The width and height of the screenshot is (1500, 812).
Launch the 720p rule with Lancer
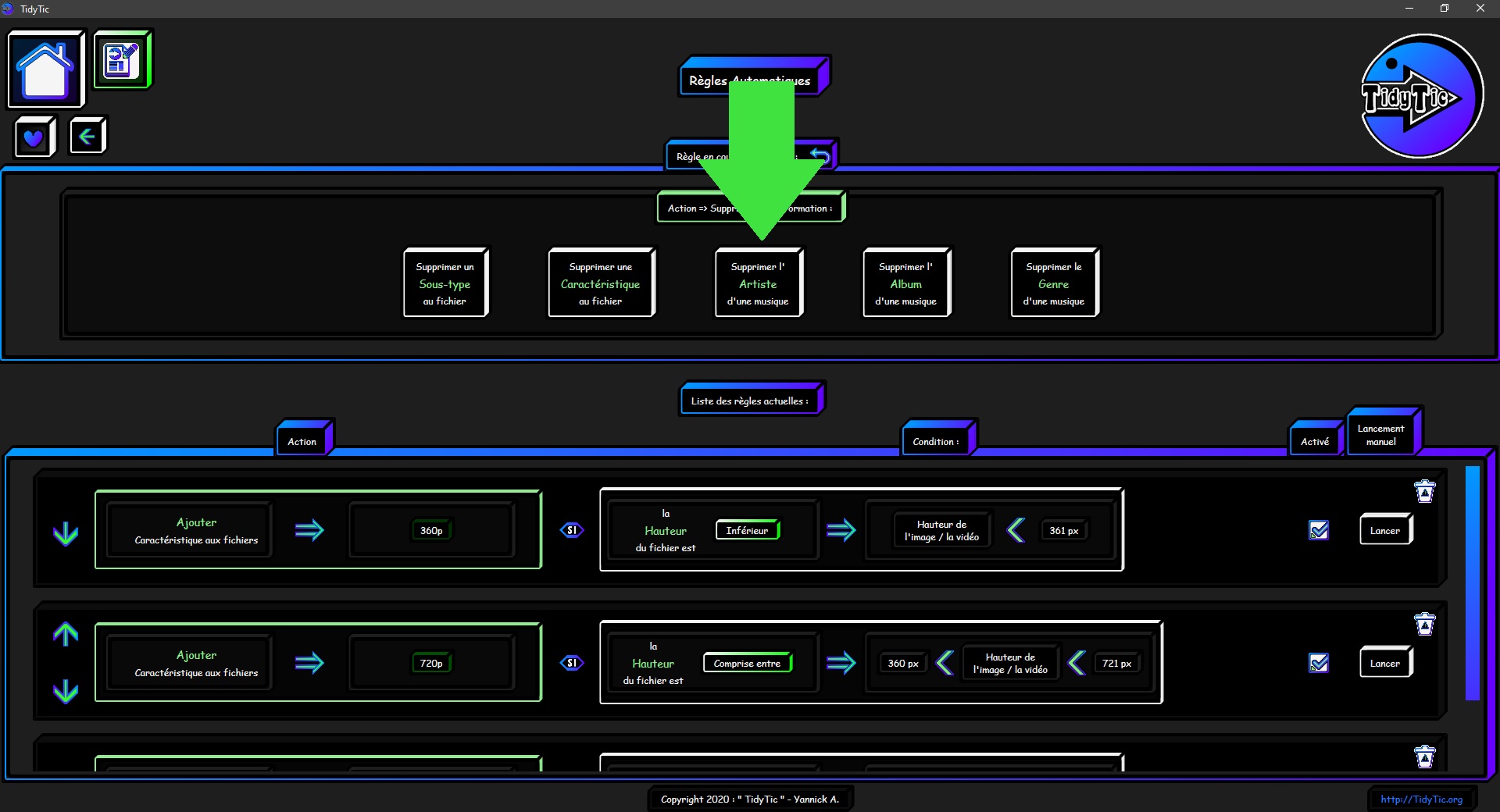[x=1385, y=663]
